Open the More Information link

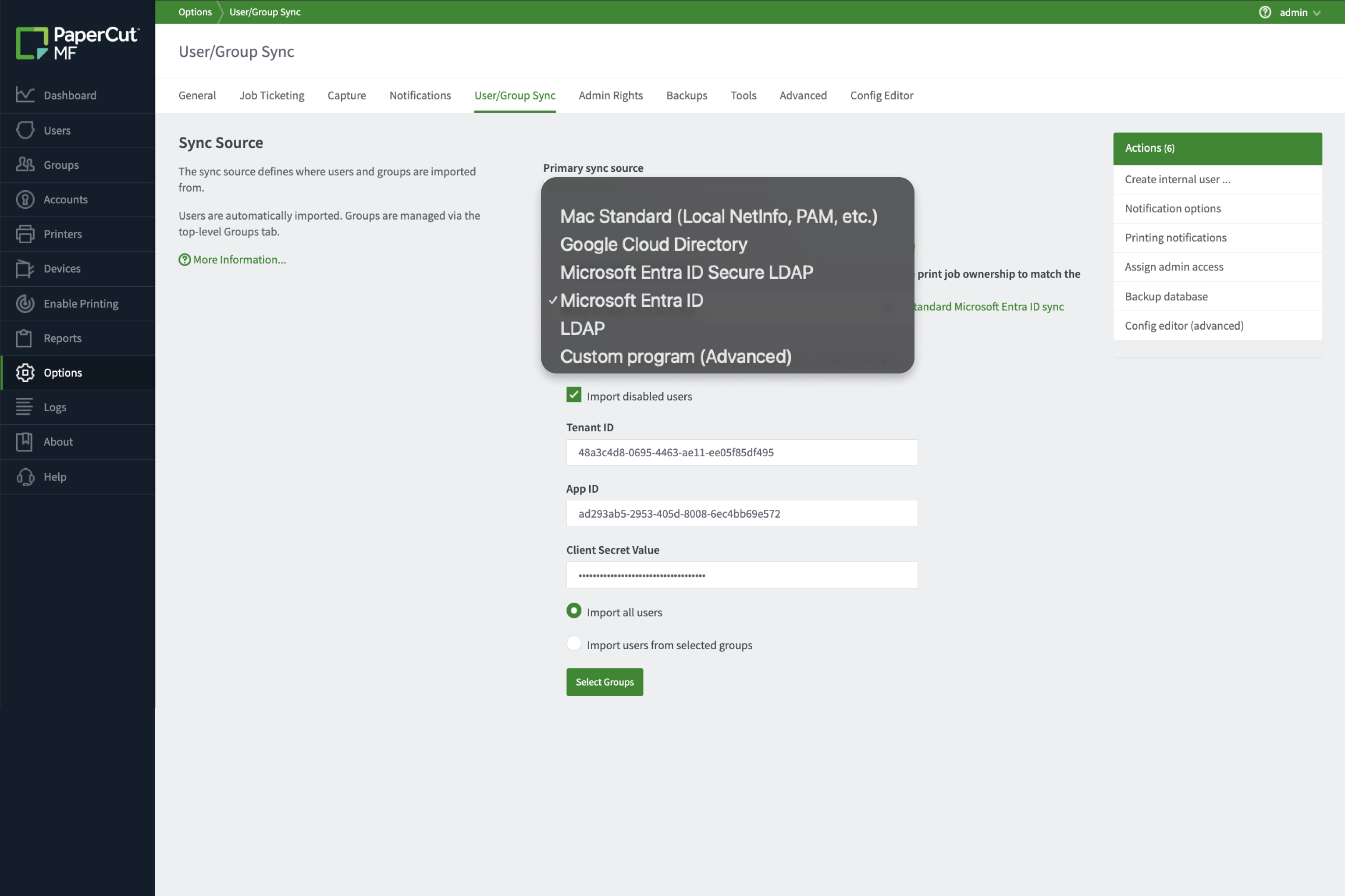[x=239, y=259]
